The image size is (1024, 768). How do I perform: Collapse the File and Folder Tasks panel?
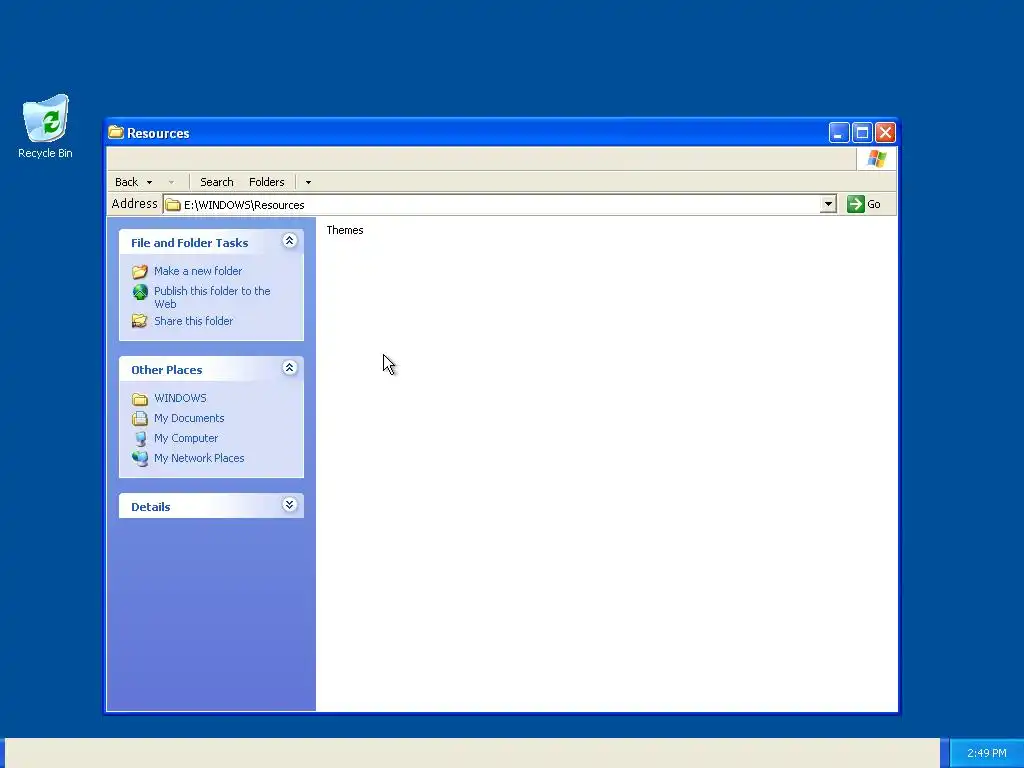pos(289,241)
